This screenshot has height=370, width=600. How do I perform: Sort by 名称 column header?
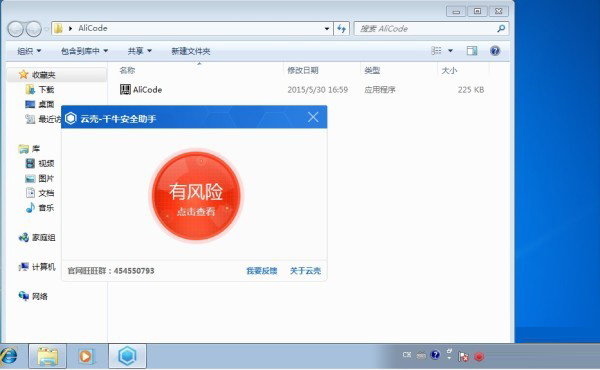pos(127,70)
